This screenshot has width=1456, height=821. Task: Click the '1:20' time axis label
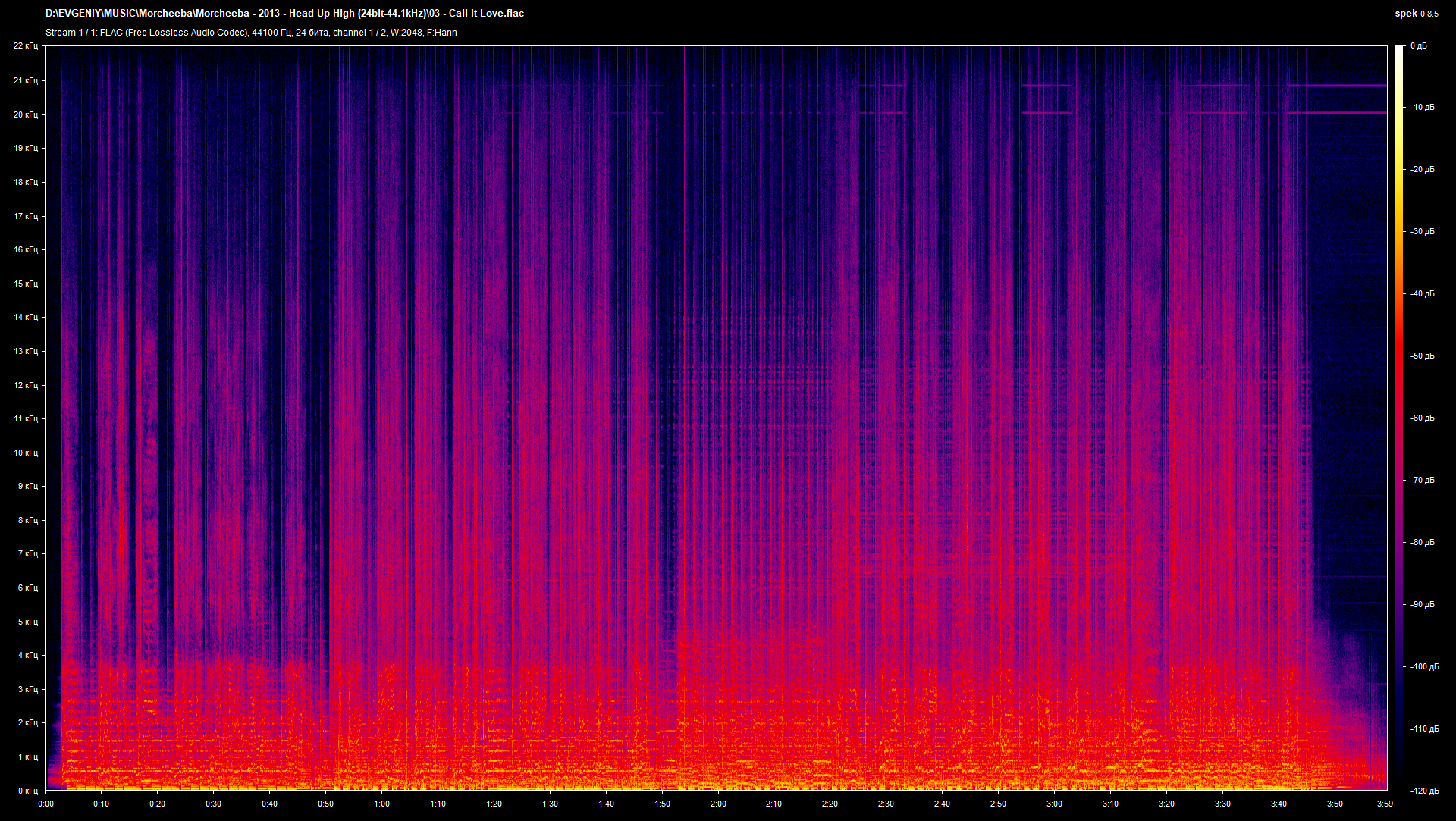pos(494,804)
